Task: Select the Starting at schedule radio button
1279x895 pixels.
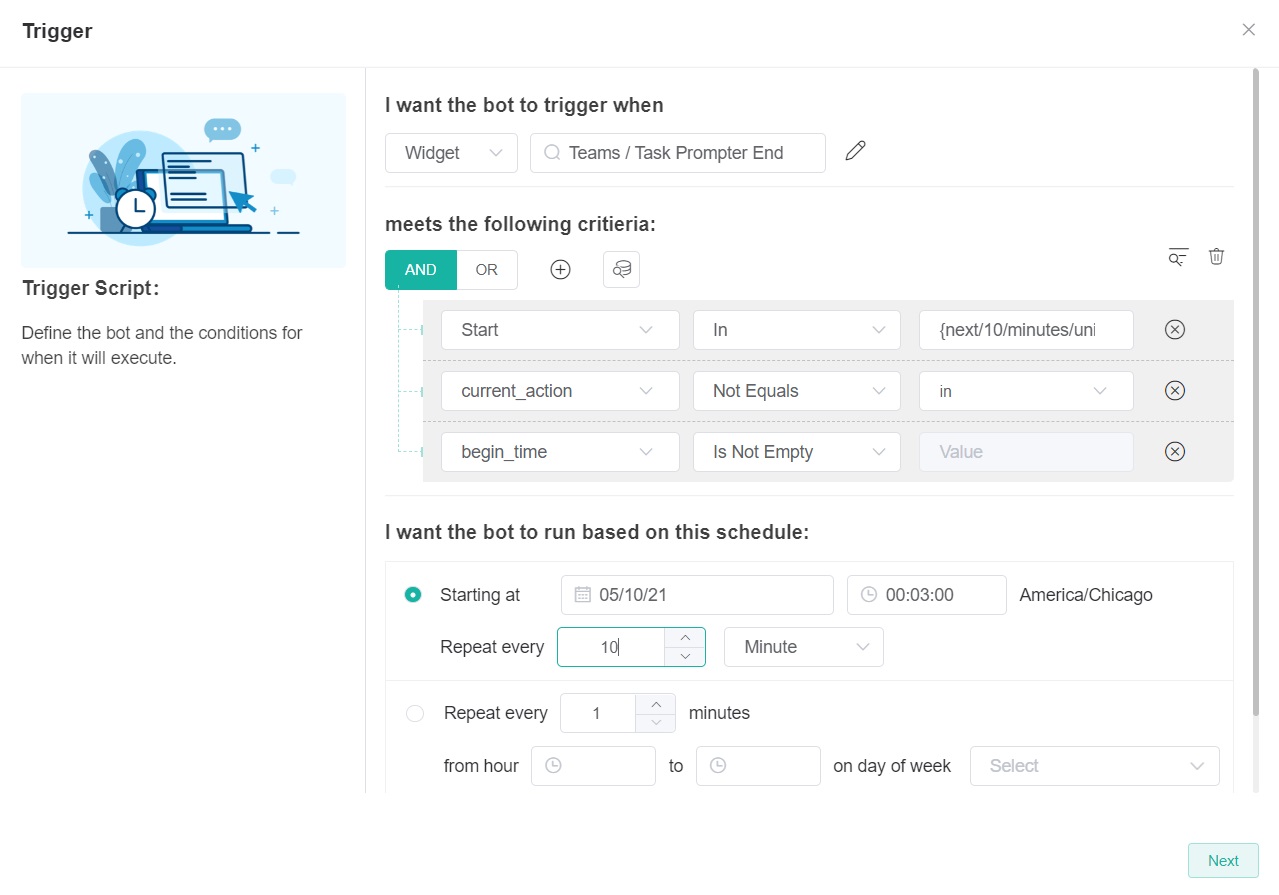Action: (413, 595)
